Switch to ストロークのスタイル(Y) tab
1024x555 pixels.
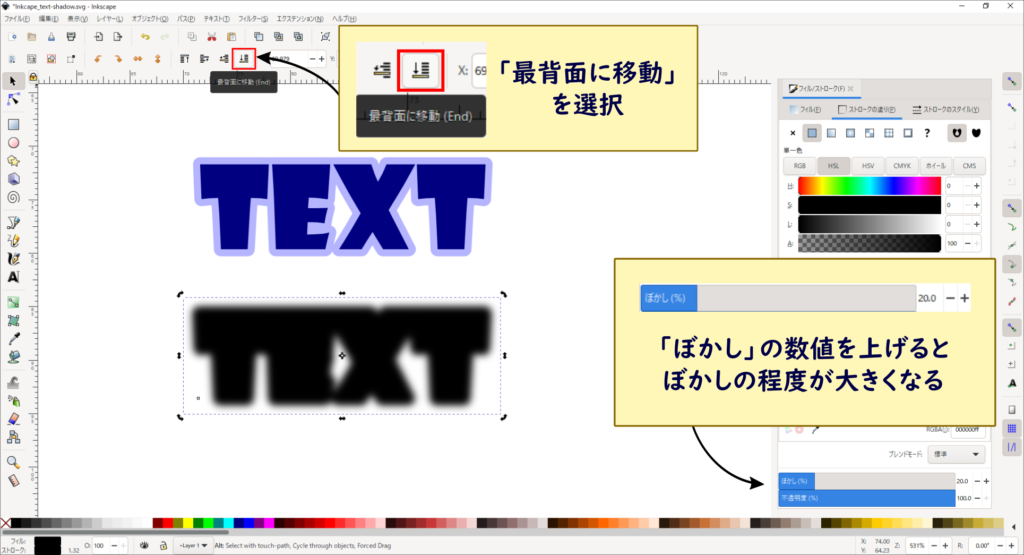(946, 110)
